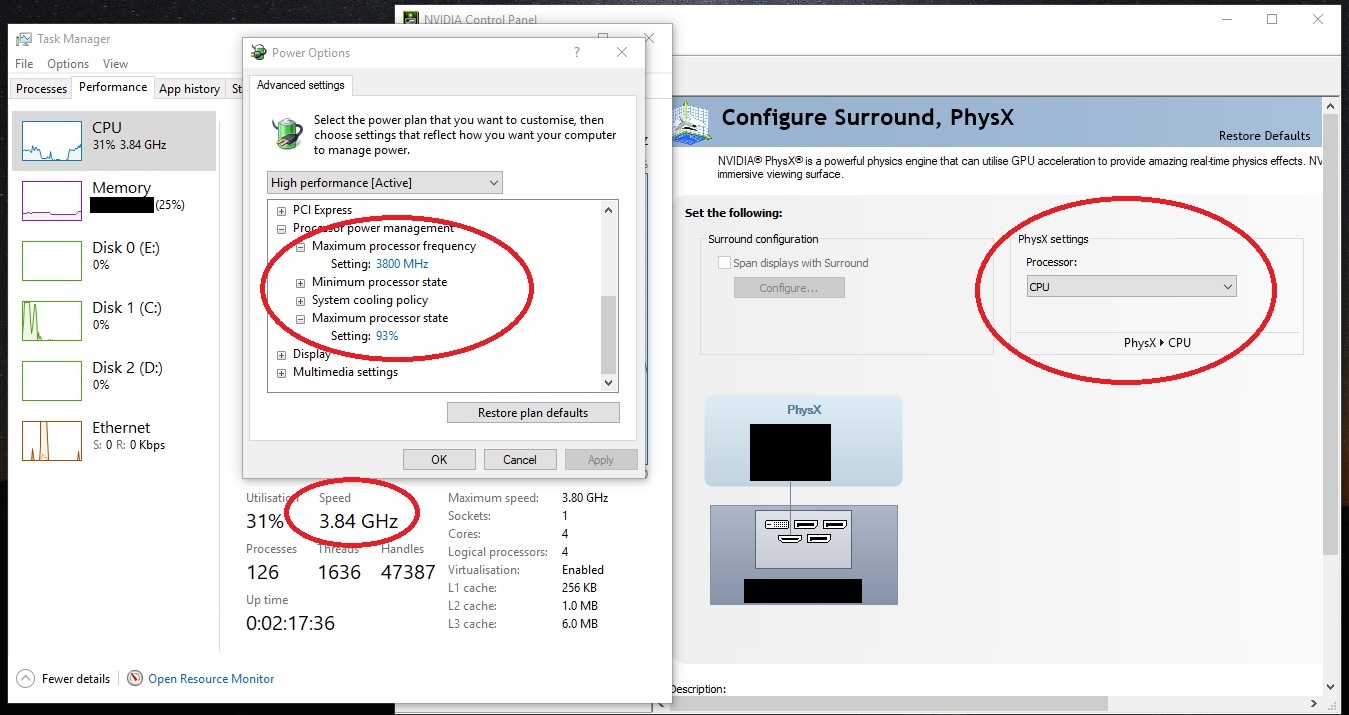This screenshot has width=1349, height=715.
Task: Click the Fewer details chevron icon
Action: point(26,678)
